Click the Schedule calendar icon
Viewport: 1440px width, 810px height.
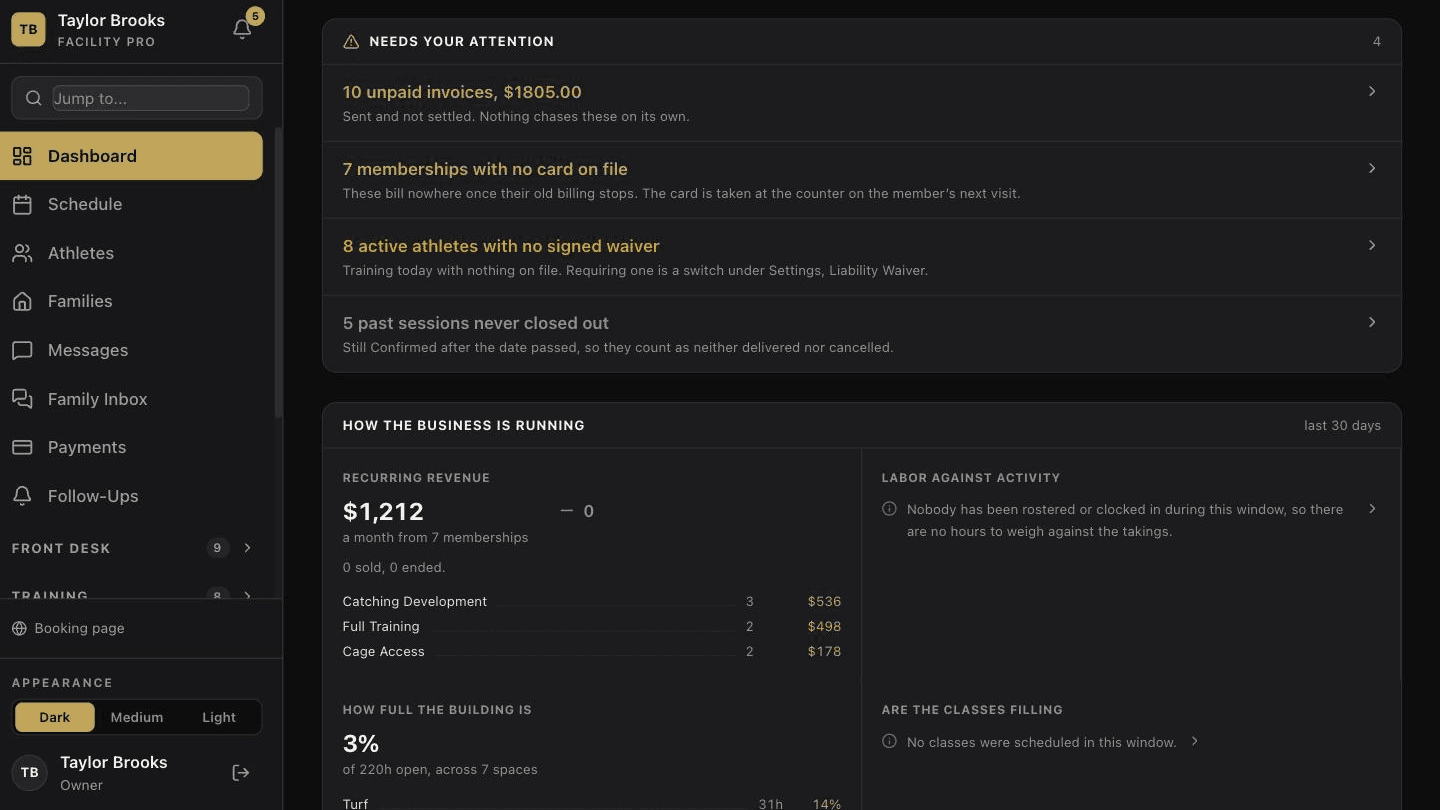coord(22,204)
